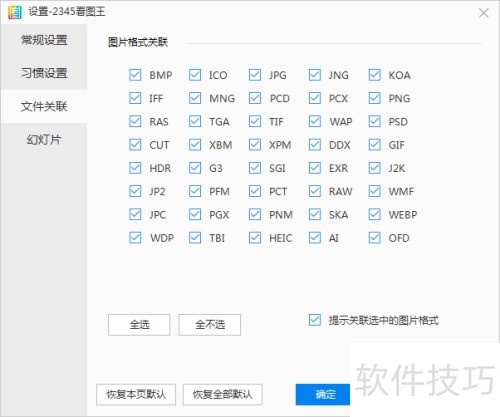Image resolution: width=500 pixels, height=417 pixels.
Task: Confirm settings with 确定 button
Action: 323,395
